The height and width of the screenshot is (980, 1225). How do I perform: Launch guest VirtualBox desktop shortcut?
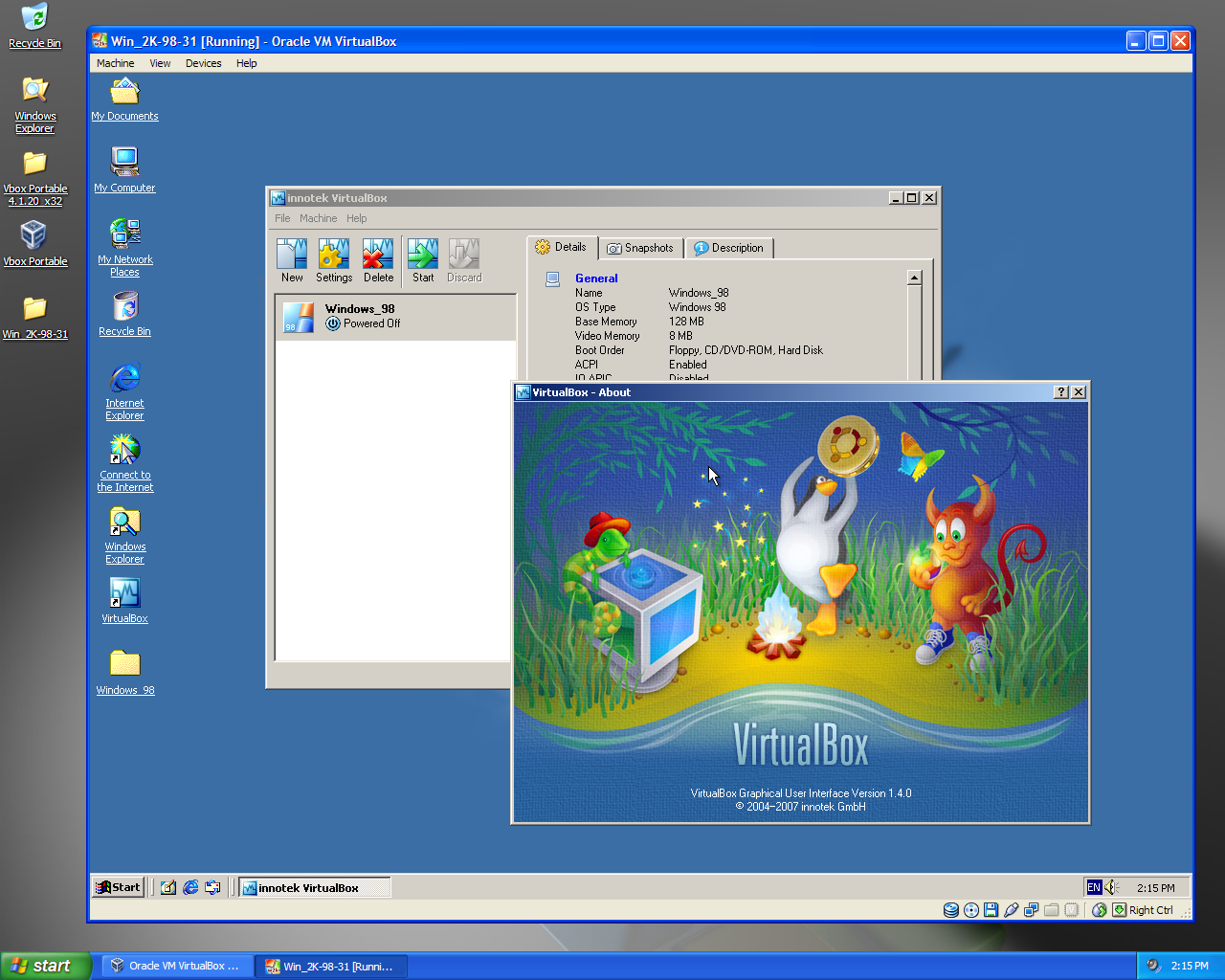pyautogui.click(x=124, y=600)
